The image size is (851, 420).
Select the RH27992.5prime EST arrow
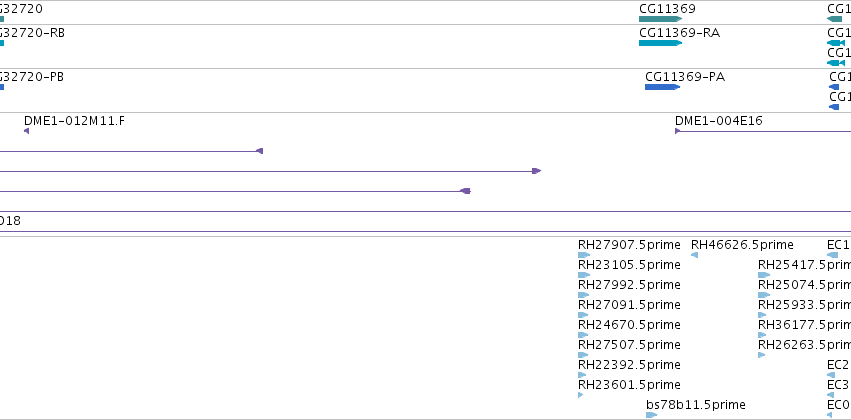click(583, 295)
